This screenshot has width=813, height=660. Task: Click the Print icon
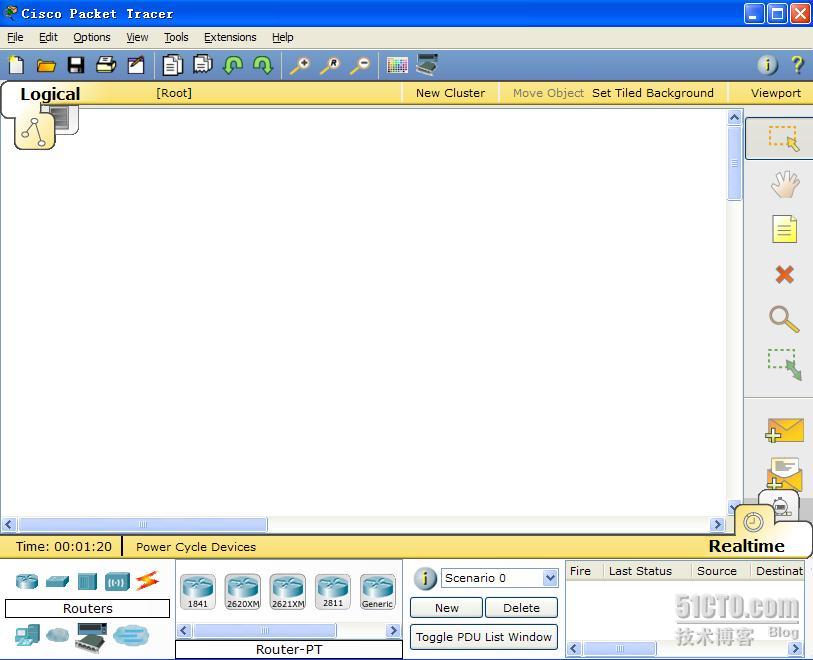coord(106,65)
